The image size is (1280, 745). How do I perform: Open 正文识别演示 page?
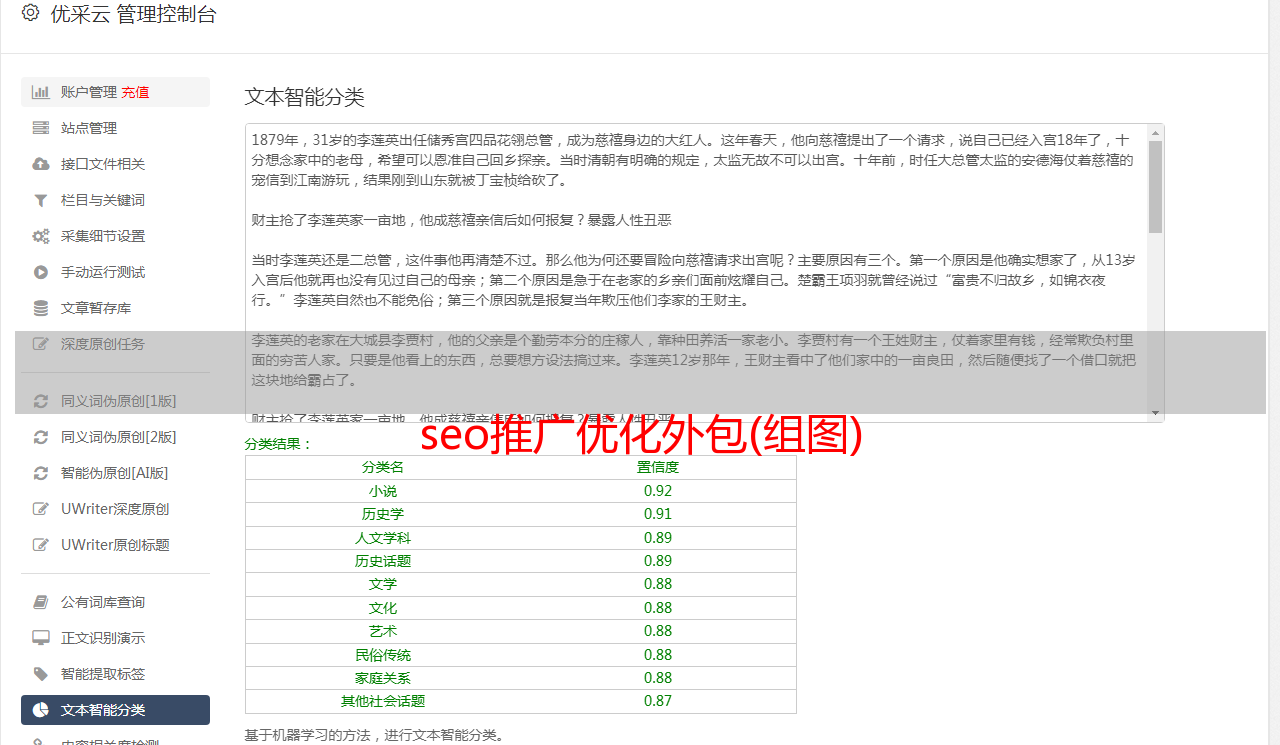(x=115, y=638)
